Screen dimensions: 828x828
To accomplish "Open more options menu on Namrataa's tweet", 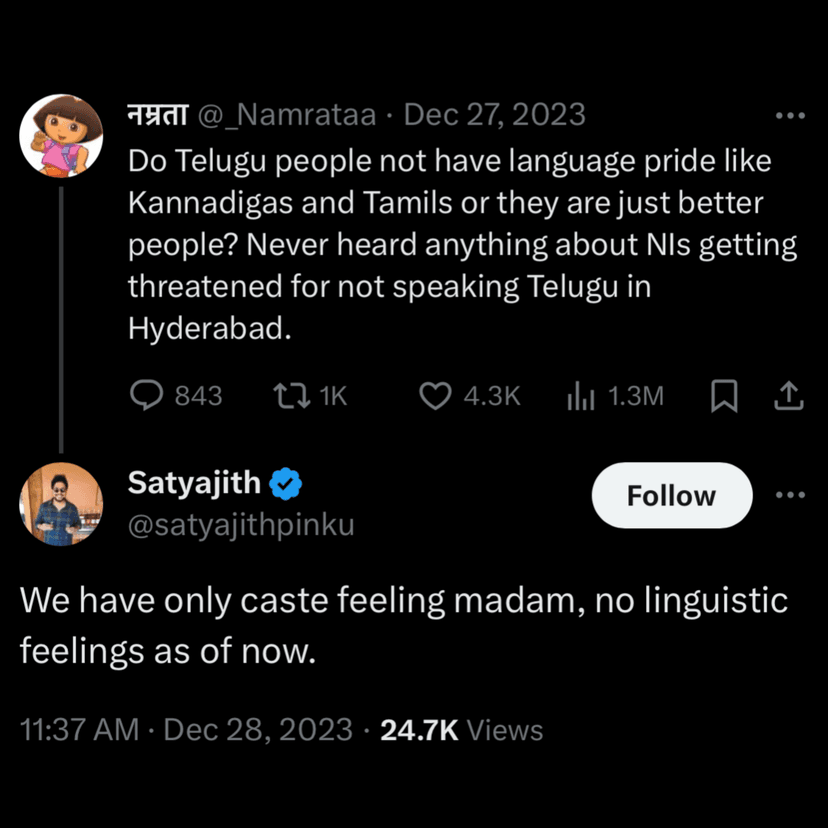I will click(790, 116).
